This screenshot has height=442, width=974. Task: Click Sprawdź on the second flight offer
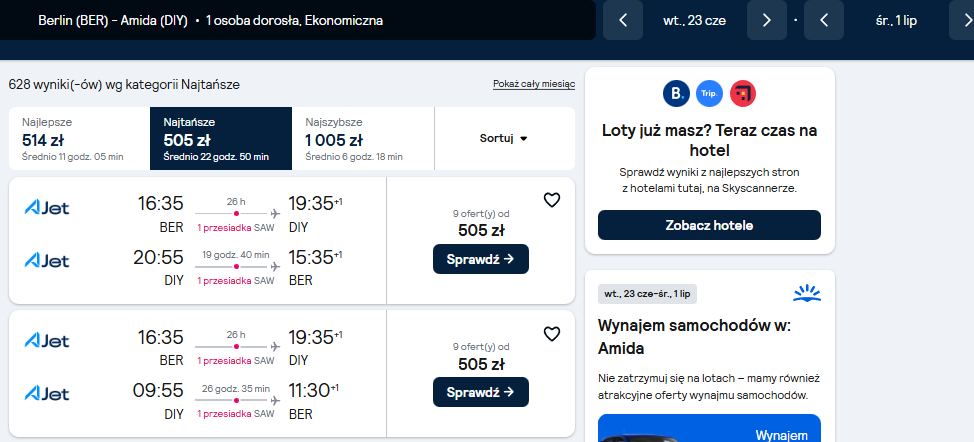click(481, 392)
